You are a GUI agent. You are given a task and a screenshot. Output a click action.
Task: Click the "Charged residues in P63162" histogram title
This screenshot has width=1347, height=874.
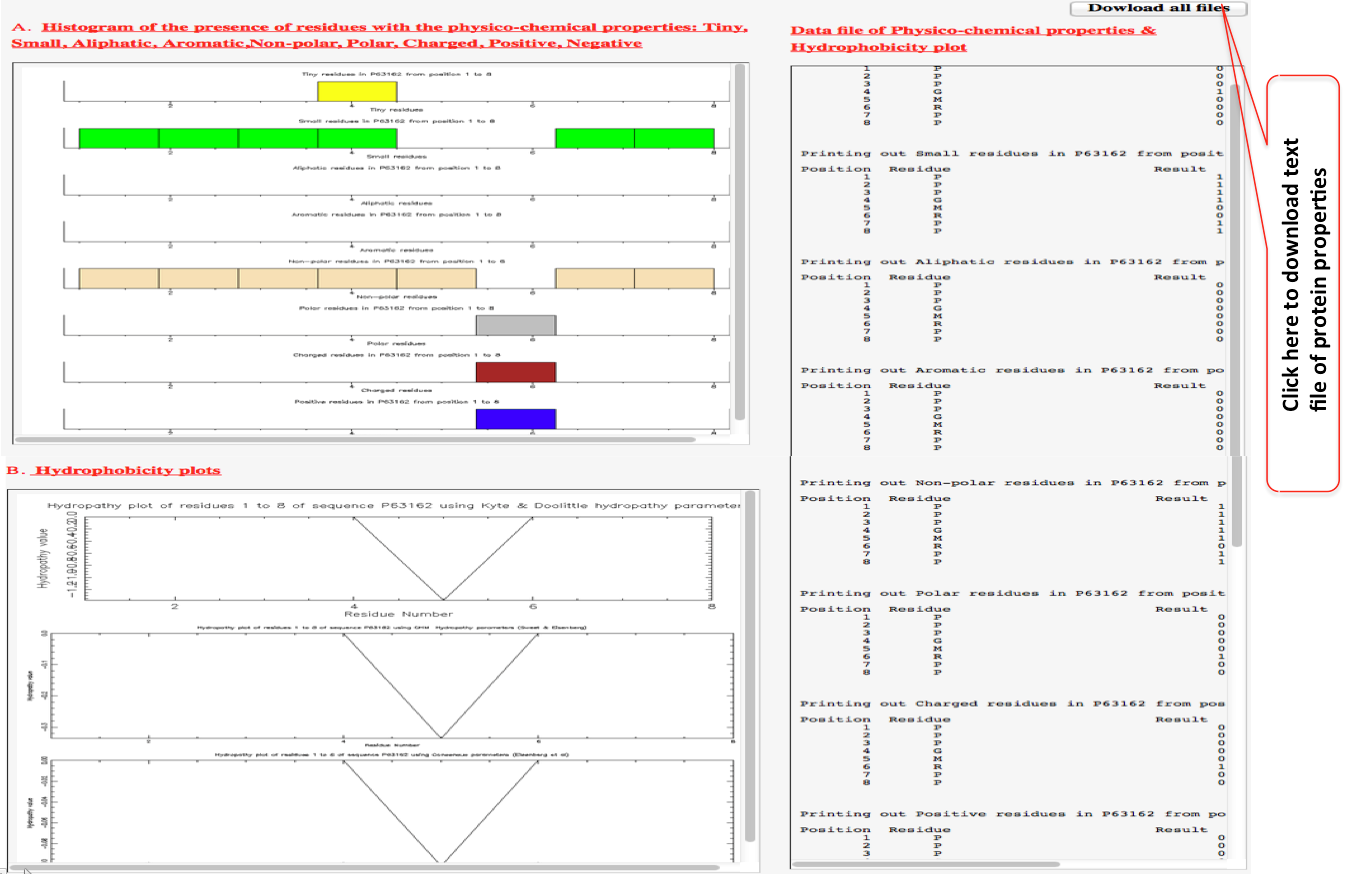(397, 355)
